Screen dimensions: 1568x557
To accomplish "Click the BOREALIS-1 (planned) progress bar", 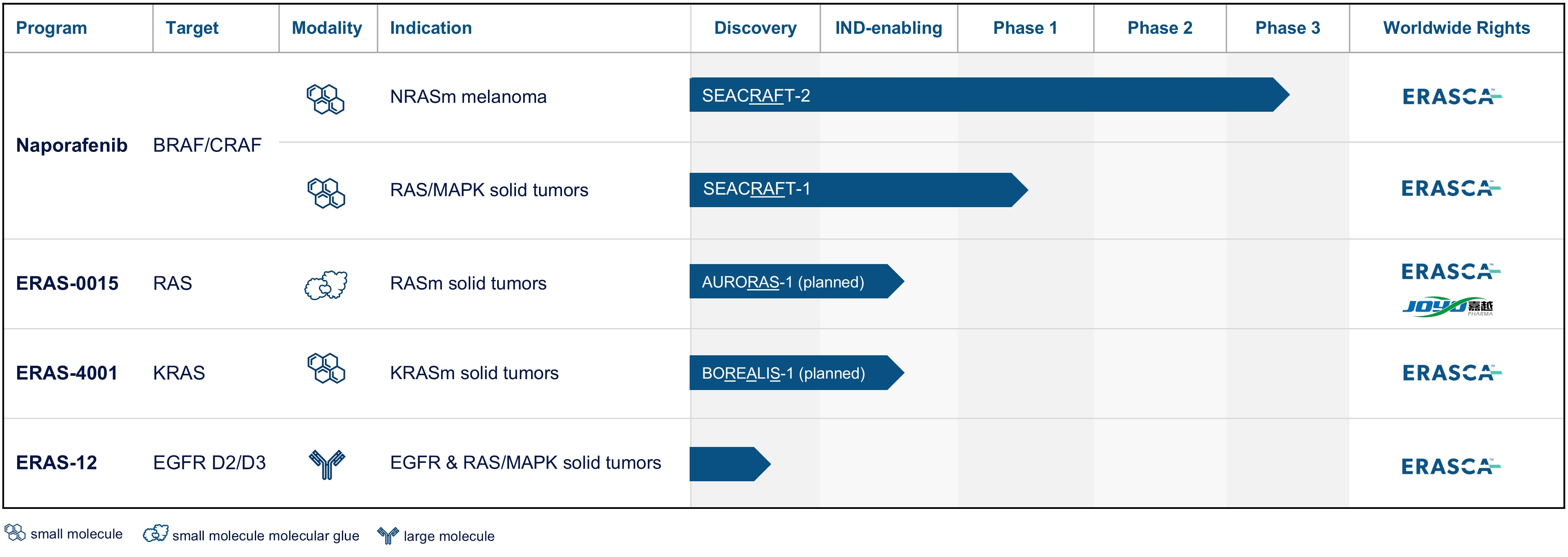I will [x=791, y=372].
